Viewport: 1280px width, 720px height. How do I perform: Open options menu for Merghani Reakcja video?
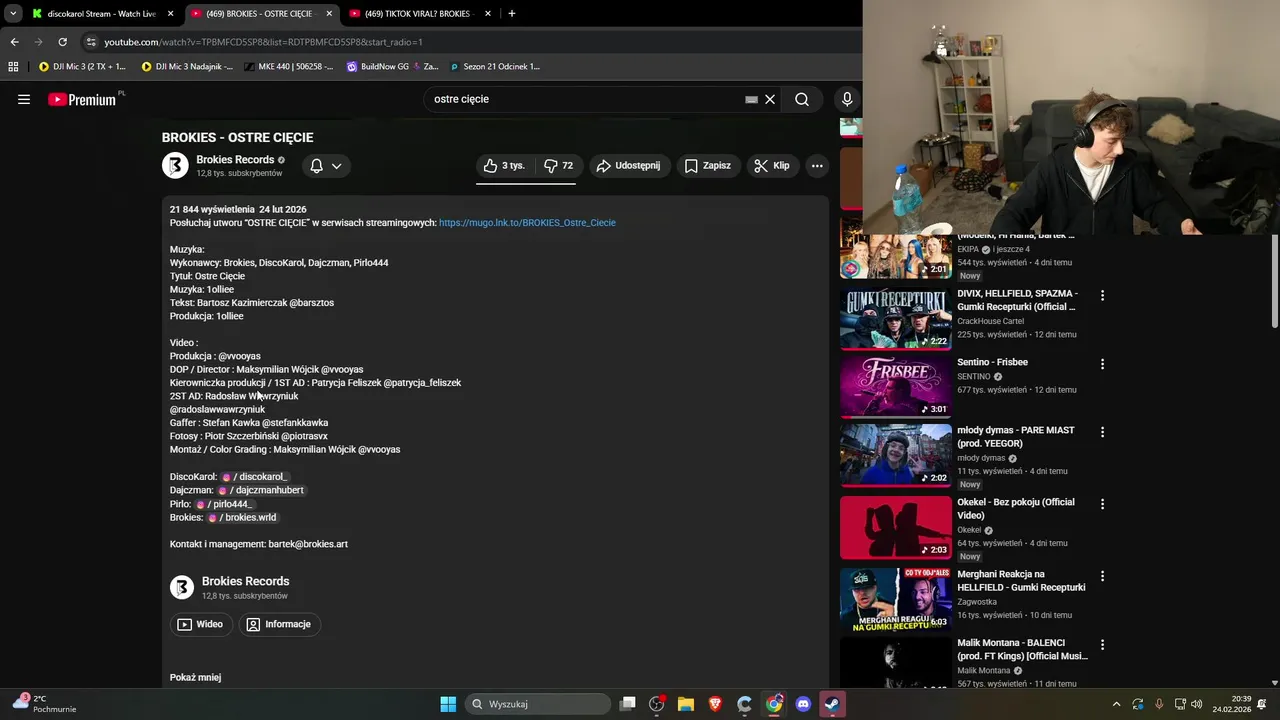pyautogui.click(x=1102, y=576)
